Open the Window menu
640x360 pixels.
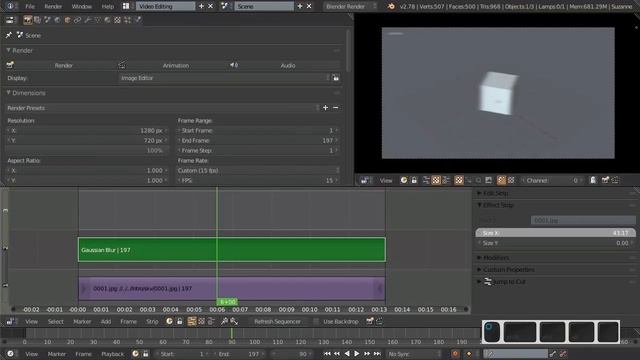click(82, 6)
